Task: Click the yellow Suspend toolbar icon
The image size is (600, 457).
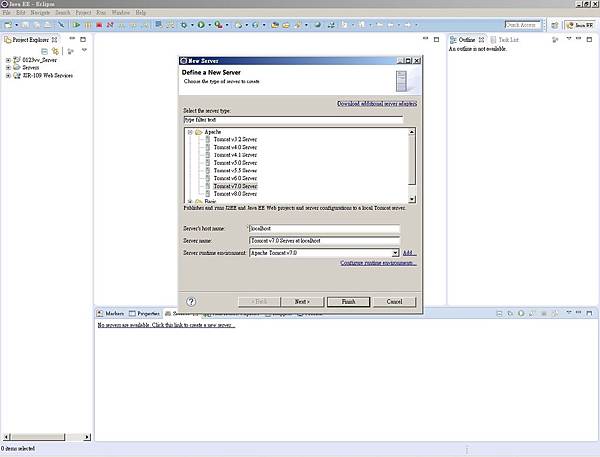Action: click(88, 25)
